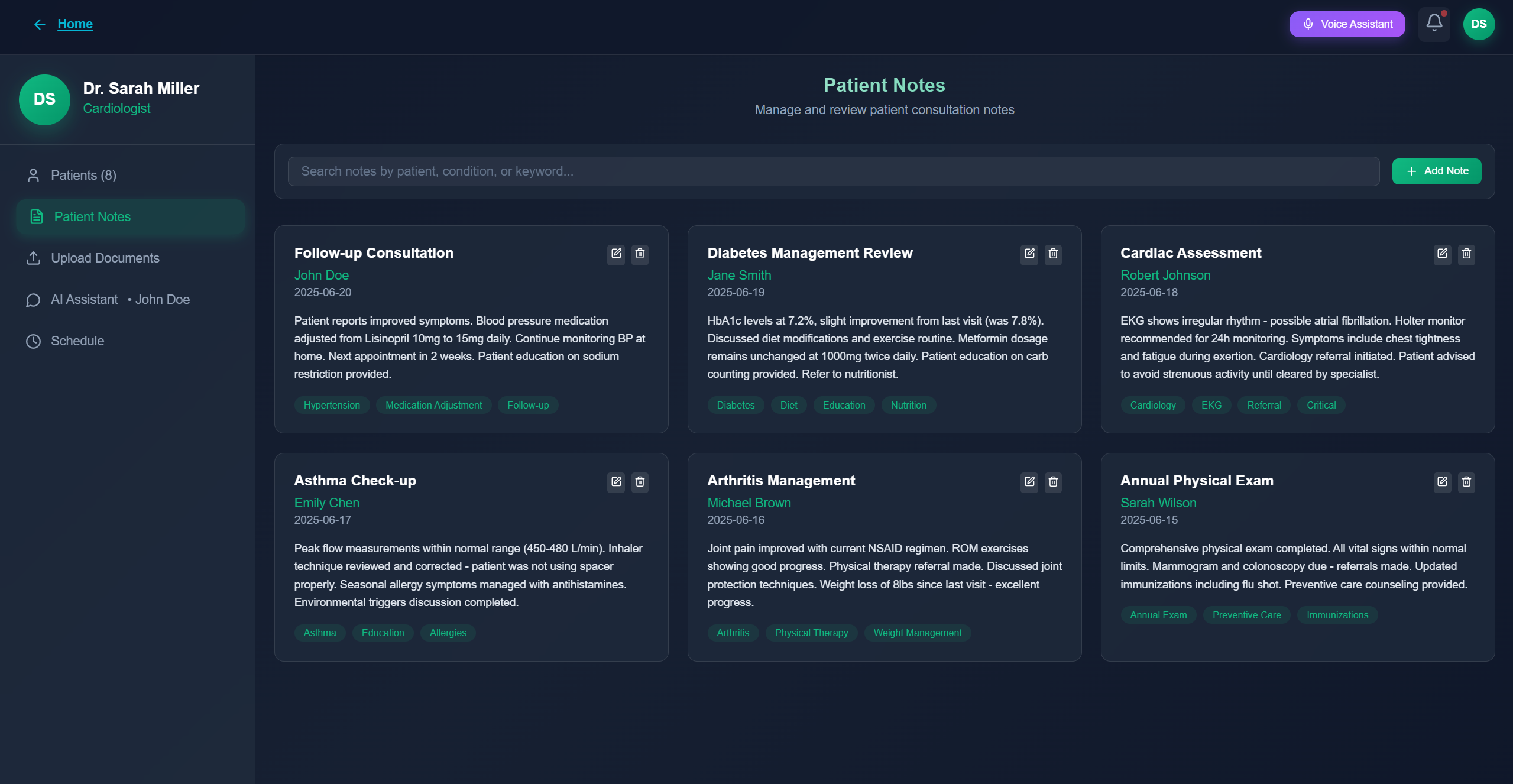Open the AI Assistant section

coord(84,300)
